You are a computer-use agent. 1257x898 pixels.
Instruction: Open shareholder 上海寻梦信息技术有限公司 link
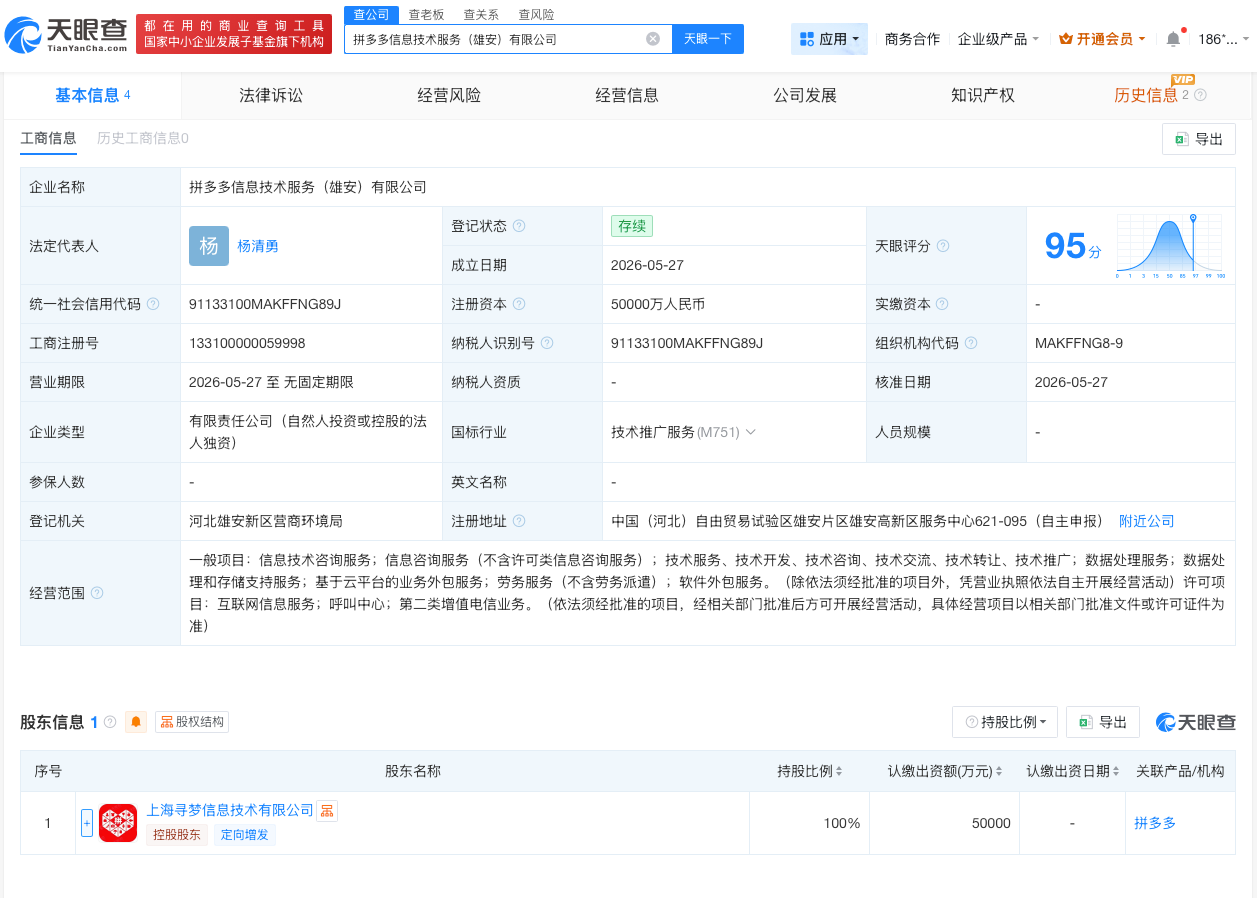click(230, 810)
